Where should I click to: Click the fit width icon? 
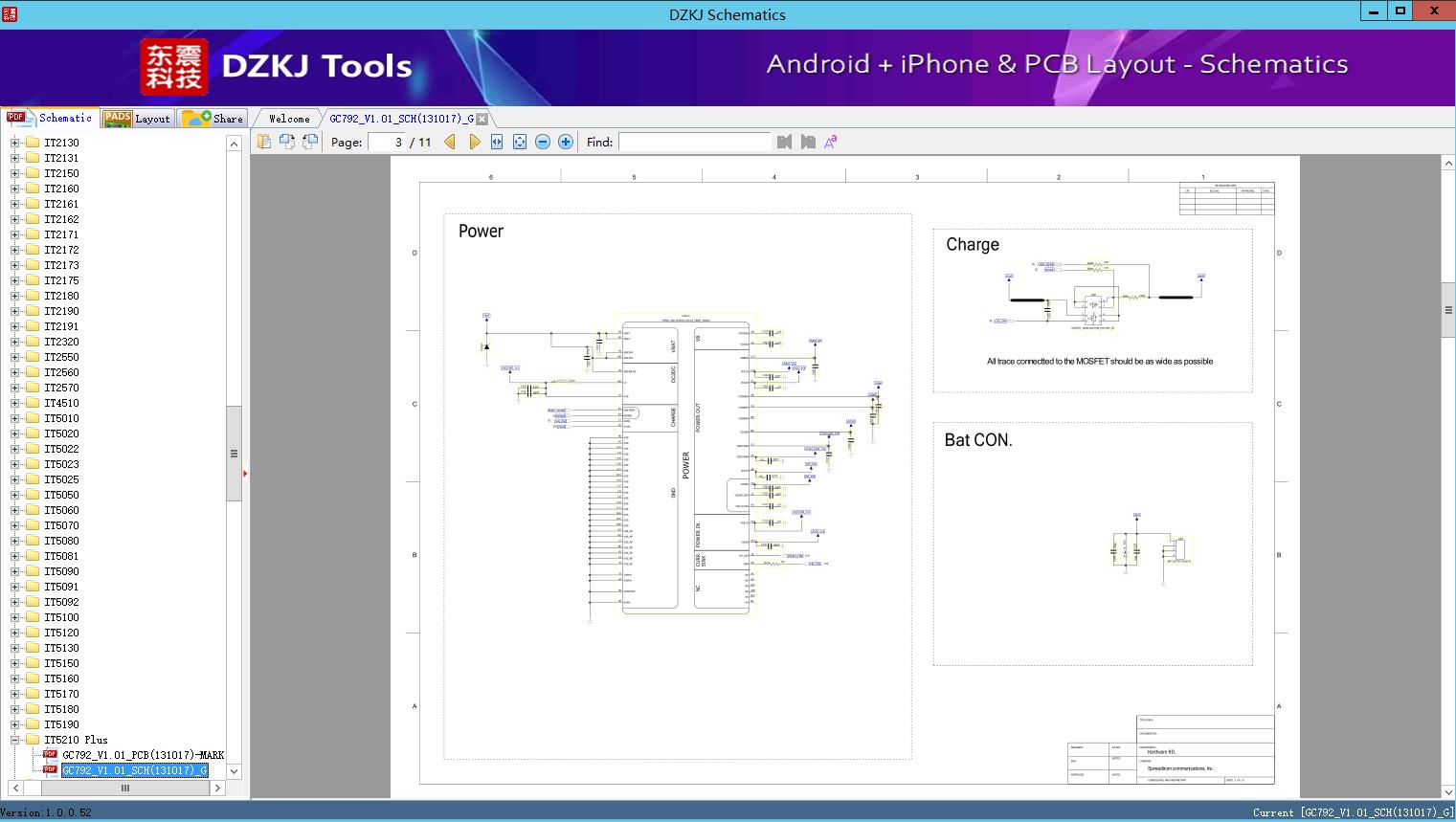pos(497,142)
